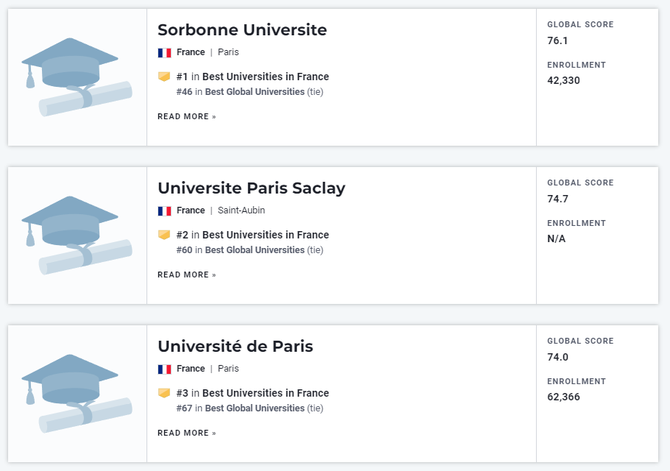670x471 pixels.
Task: Open Best Global Universities link at #46
Action: tap(255, 92)
